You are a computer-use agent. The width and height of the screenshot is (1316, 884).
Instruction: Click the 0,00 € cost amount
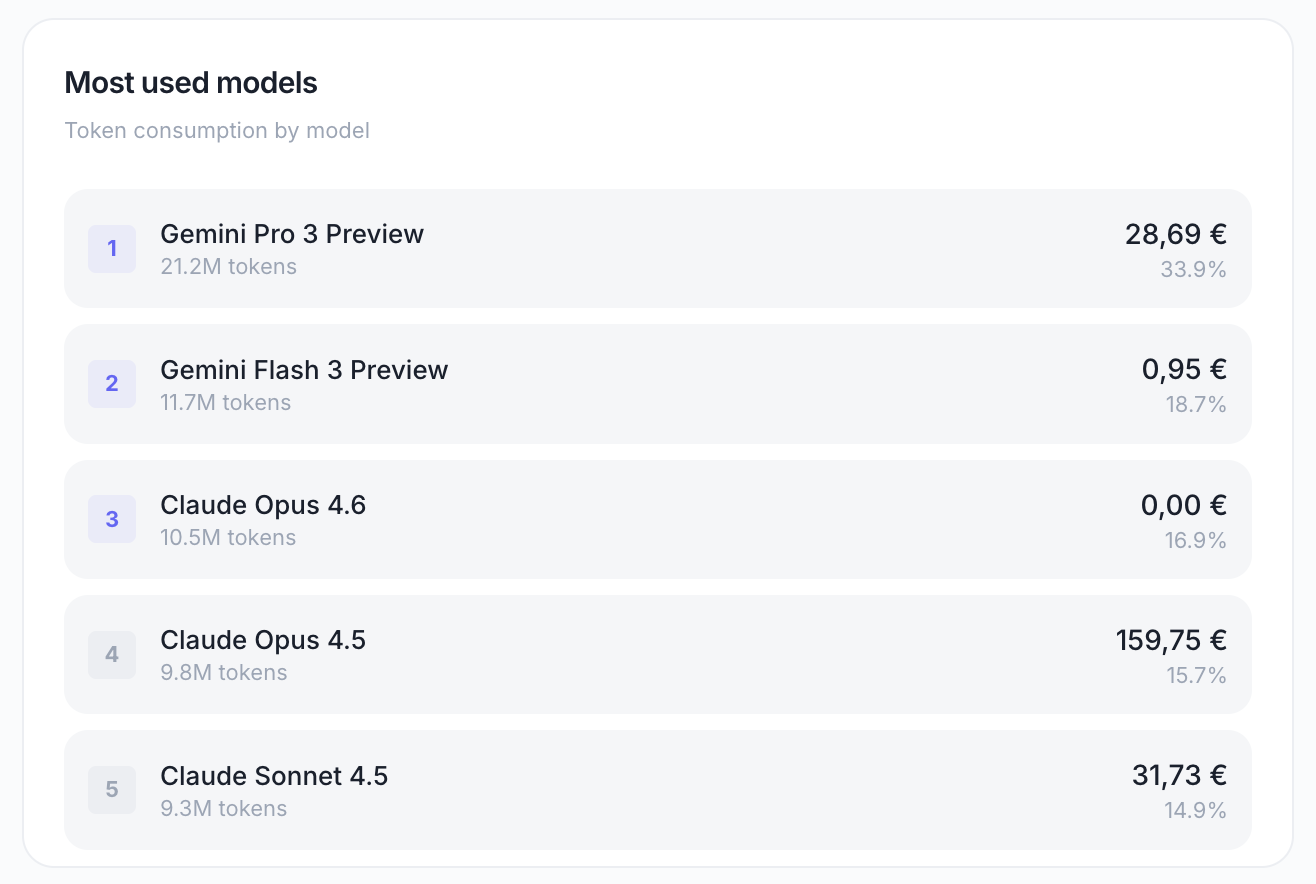pyautogui.click(x=1184, y=505)
